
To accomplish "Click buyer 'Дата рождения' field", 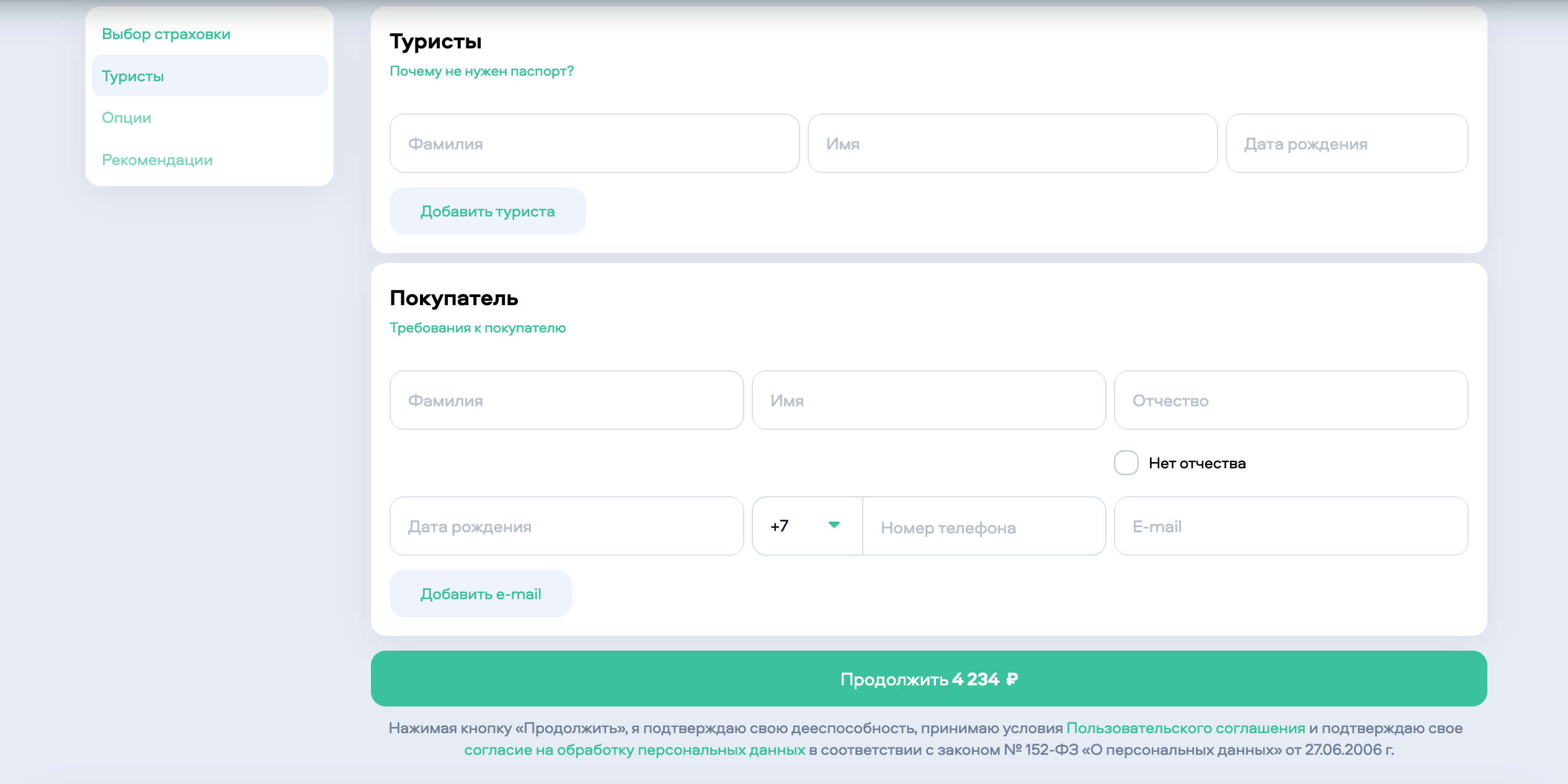I will (566, 527).
